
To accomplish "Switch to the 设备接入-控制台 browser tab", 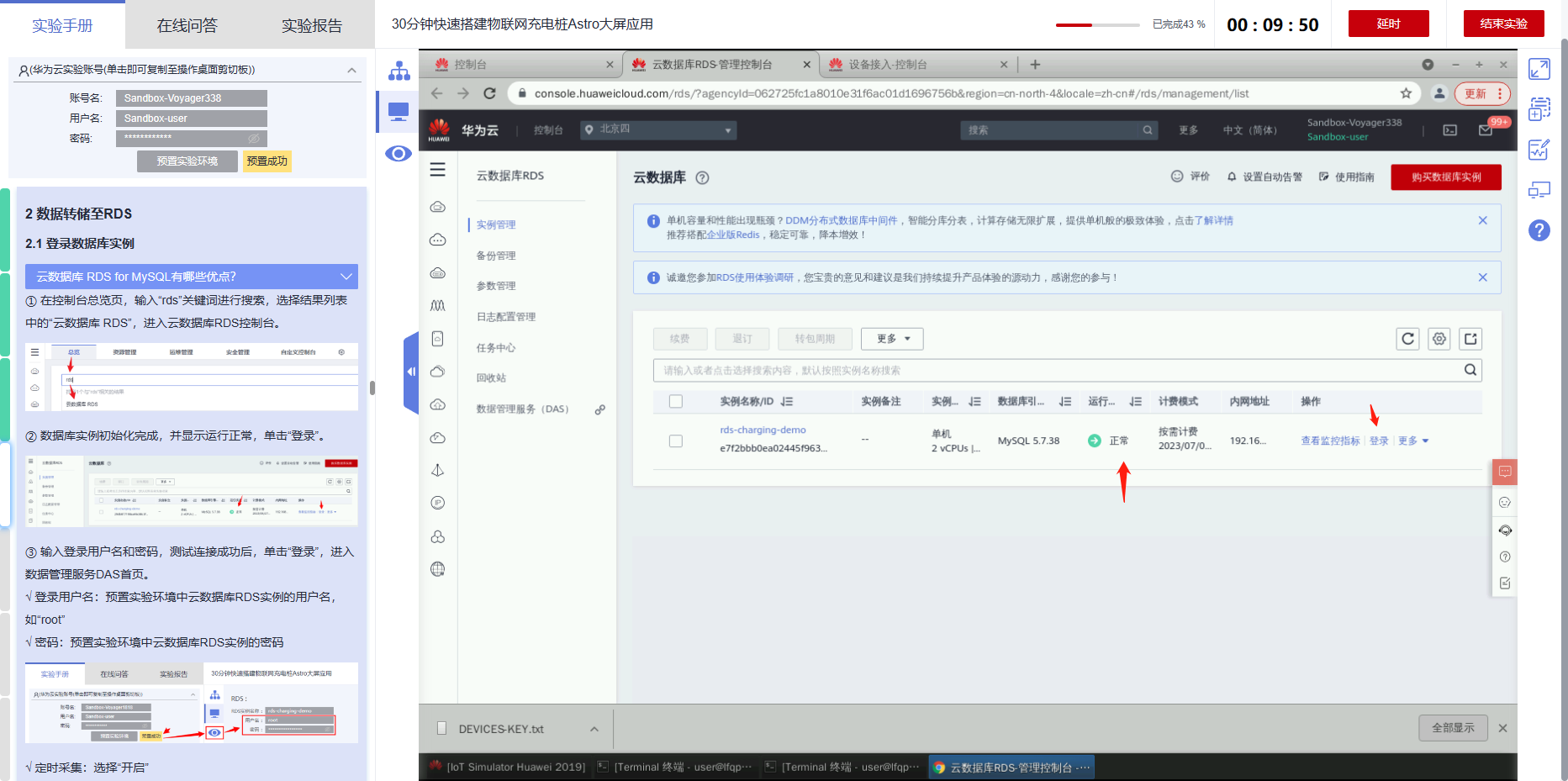I will point(916,65).
